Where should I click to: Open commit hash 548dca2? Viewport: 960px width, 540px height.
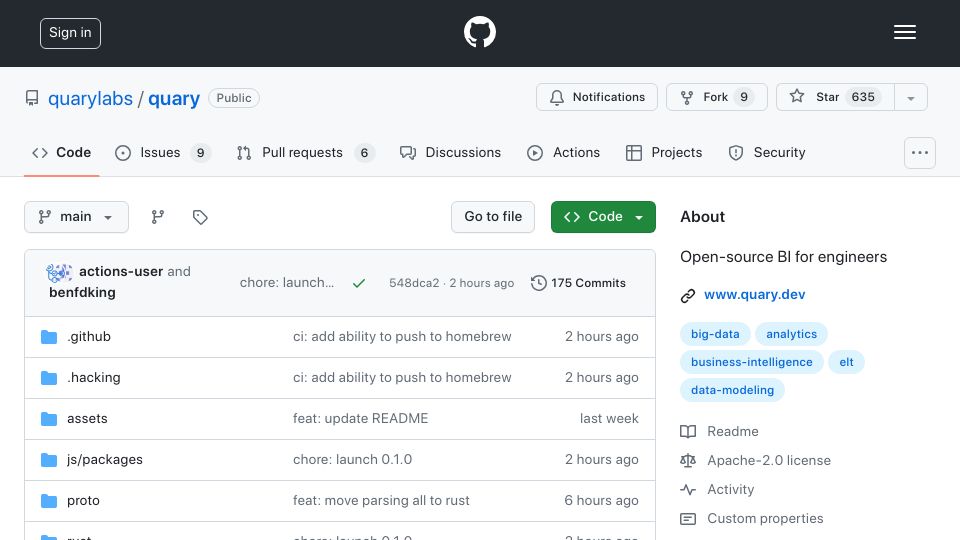414,283
